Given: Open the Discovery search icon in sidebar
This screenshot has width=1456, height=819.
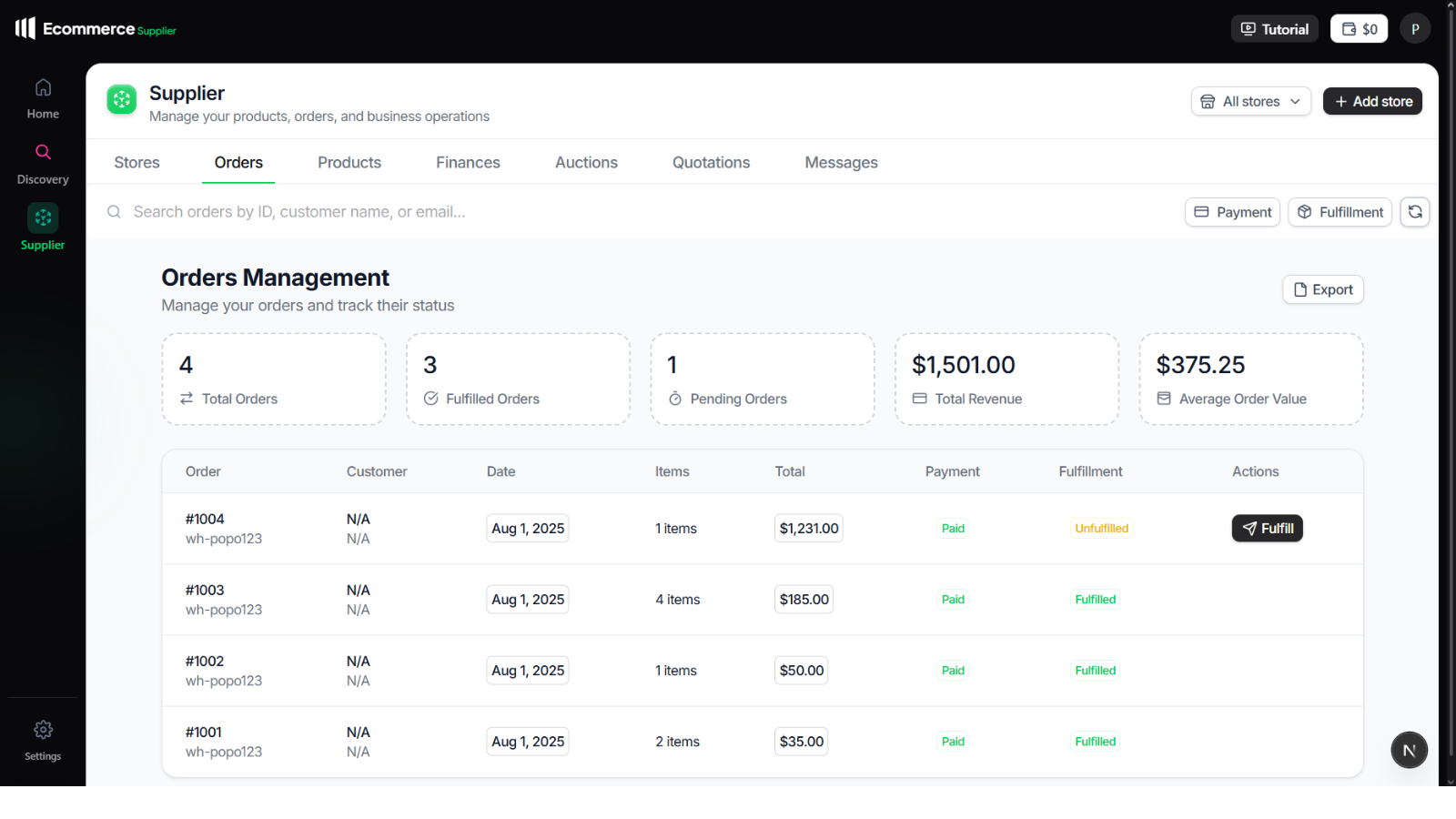Looking at the screenshot, I should coord(43,153).
